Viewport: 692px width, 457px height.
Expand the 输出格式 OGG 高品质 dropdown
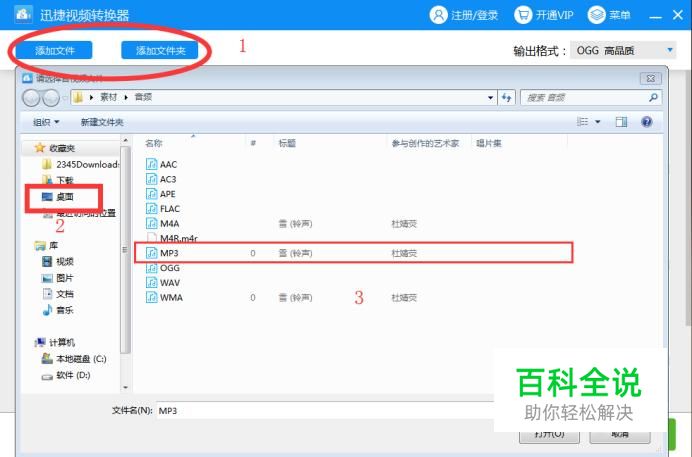tap(623, 50)
